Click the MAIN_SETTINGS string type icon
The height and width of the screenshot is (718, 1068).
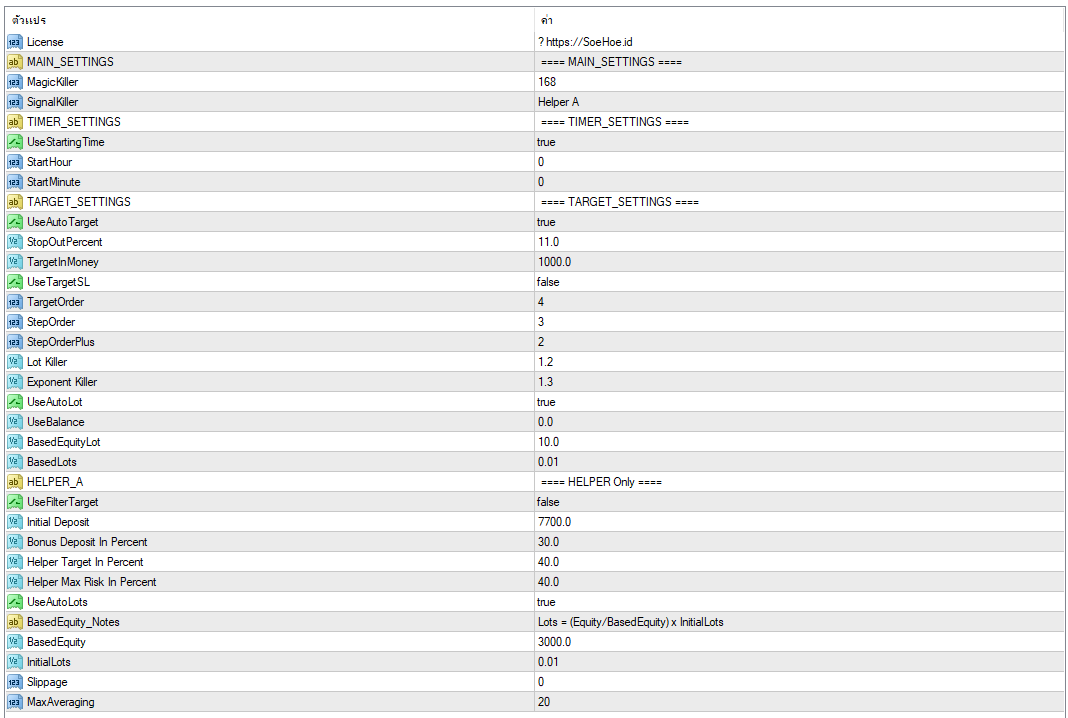click(14, 62)
